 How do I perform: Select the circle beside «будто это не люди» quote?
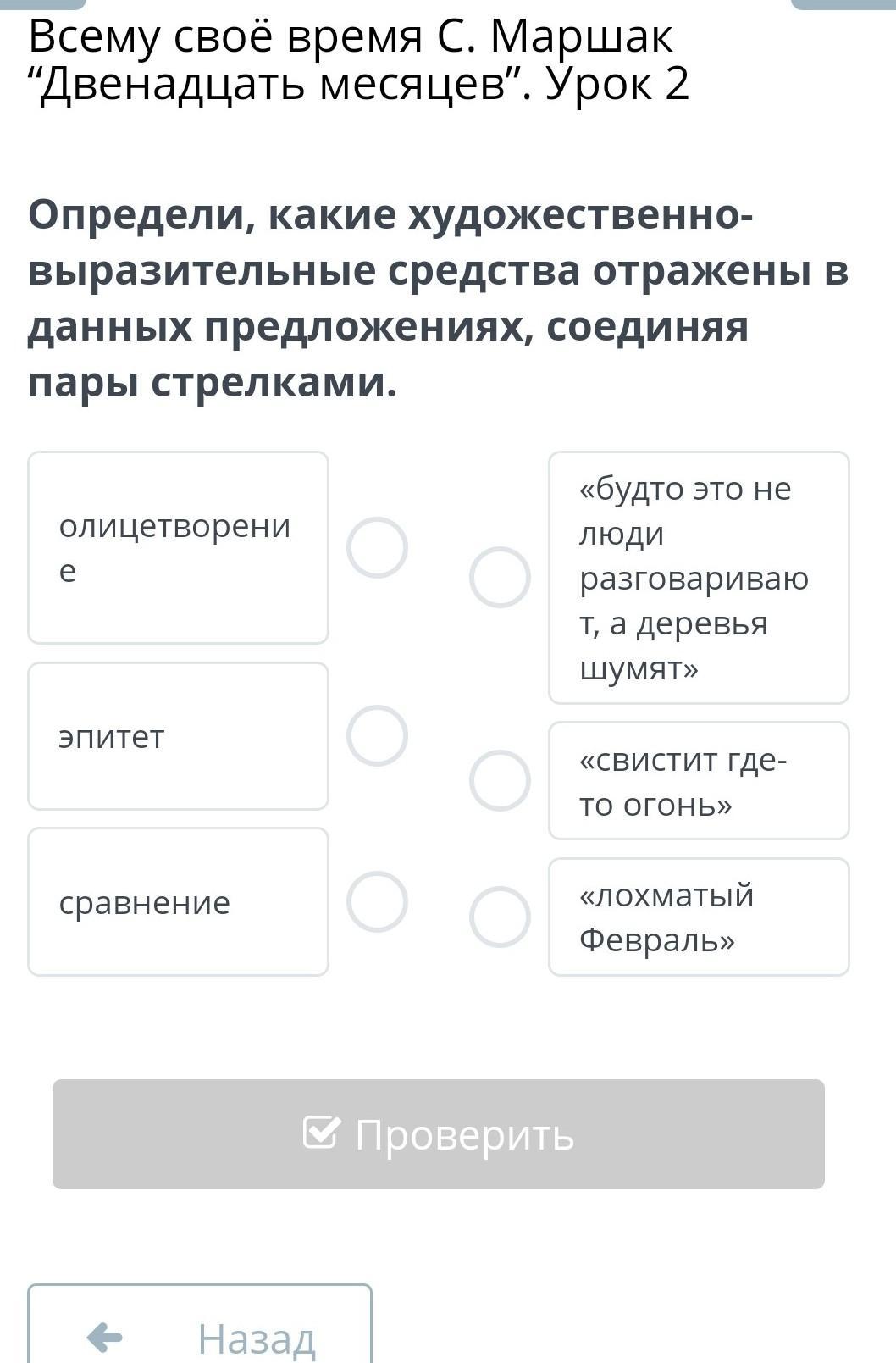click(500, 577)
